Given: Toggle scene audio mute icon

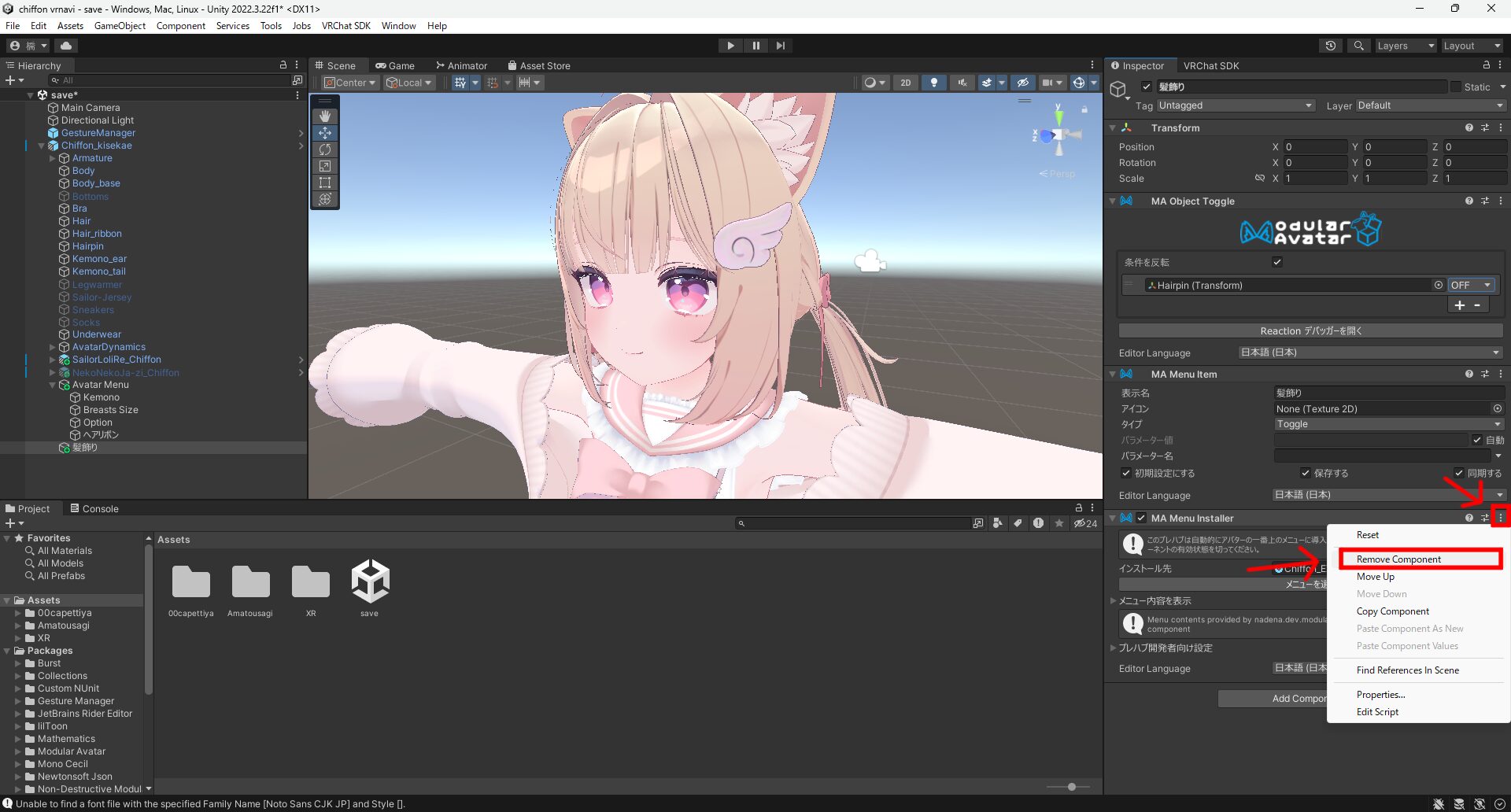Looking at the screenshot, I should point(961,83).
